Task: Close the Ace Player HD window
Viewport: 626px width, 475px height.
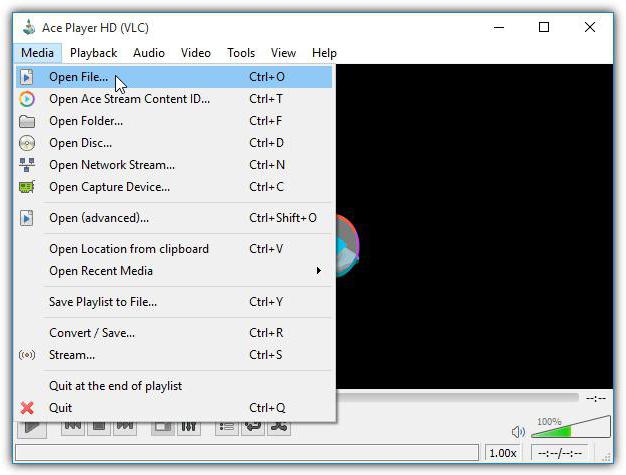Action: coord(590,27)
